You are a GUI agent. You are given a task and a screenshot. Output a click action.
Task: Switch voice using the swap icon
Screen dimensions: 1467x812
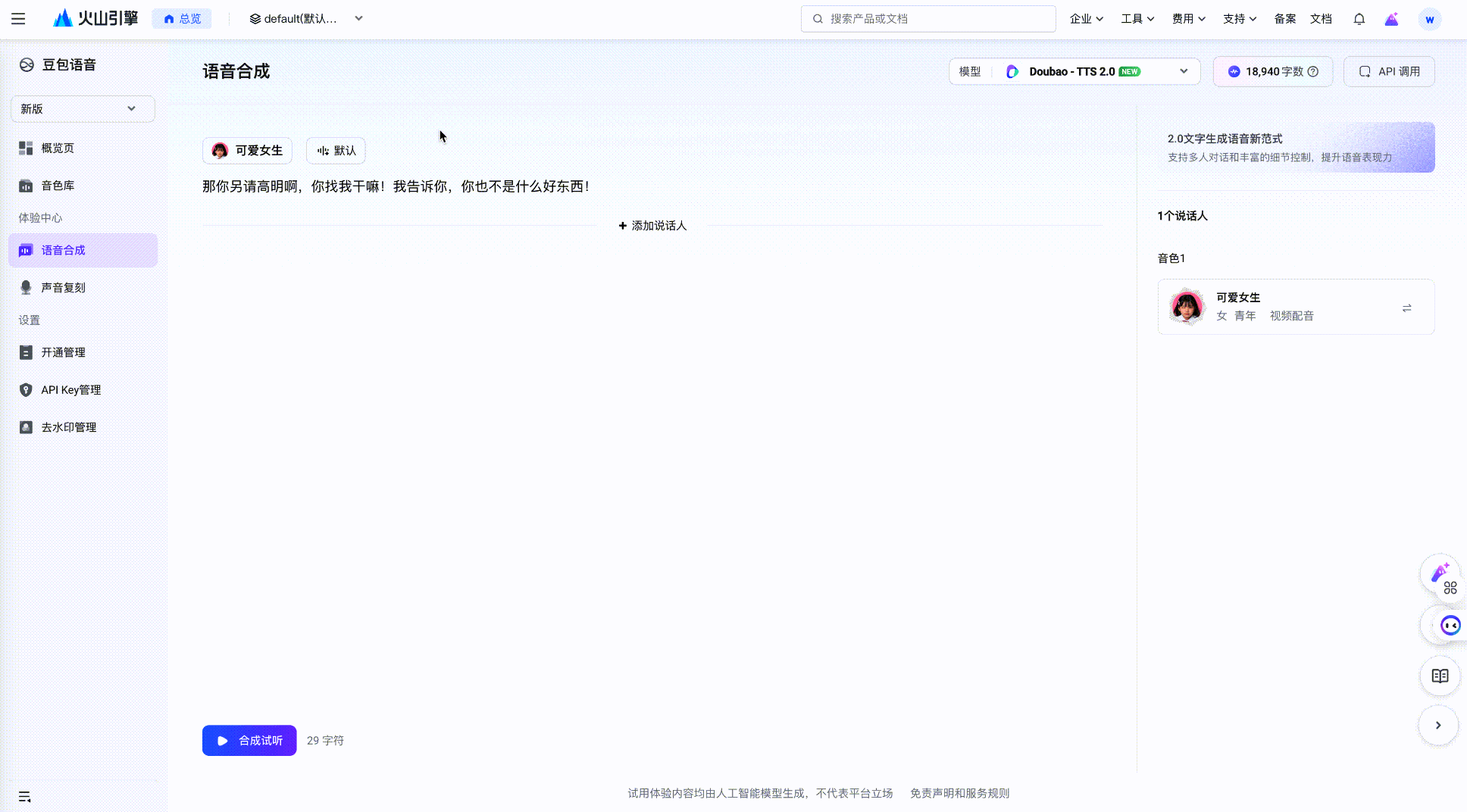point(1406,308)
